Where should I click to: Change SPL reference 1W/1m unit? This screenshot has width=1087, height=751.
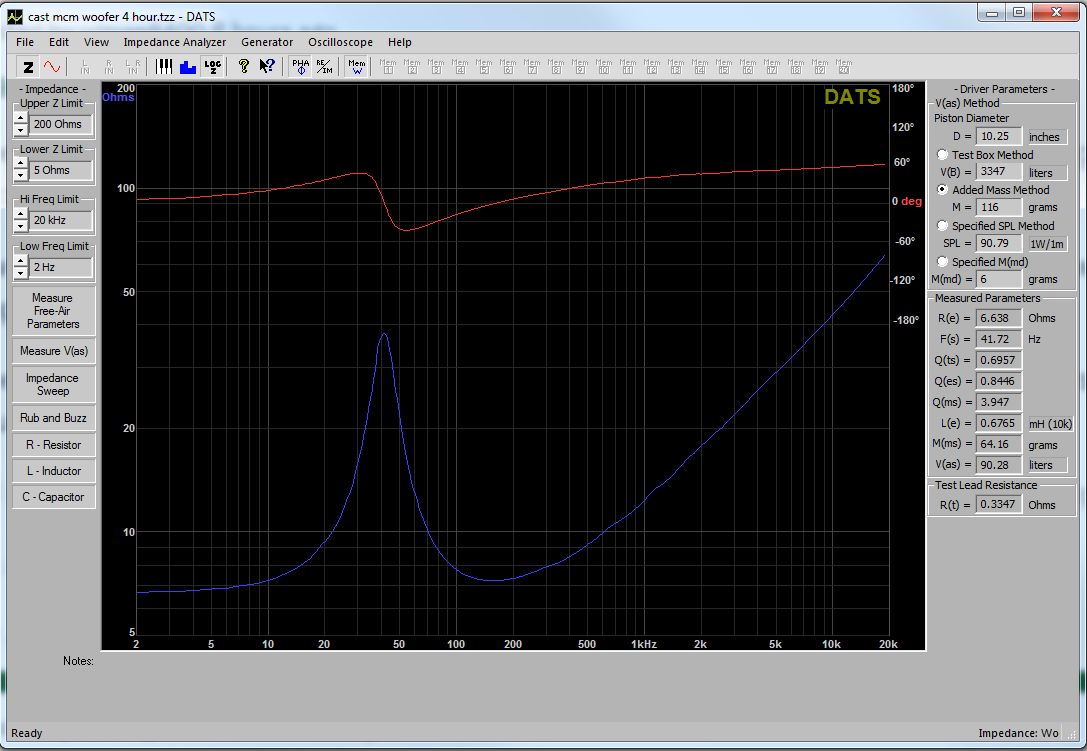[x=1046, y=243]
